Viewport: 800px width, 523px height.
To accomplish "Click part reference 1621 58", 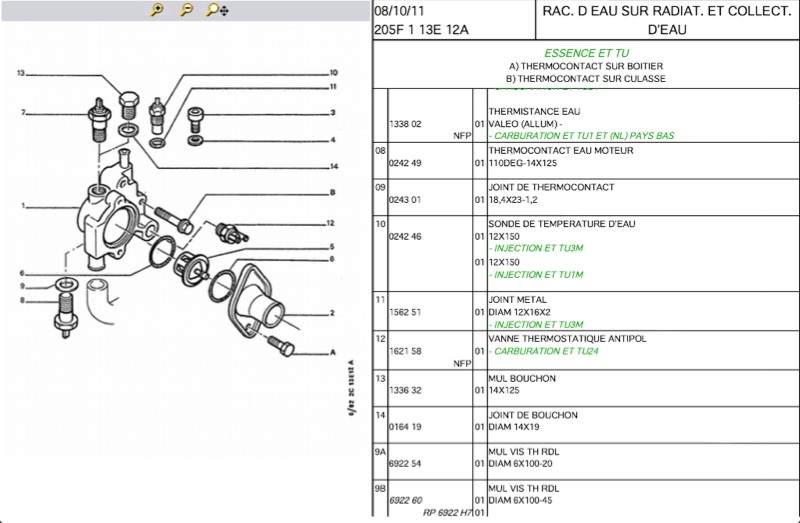I will (x=405, y=351).
